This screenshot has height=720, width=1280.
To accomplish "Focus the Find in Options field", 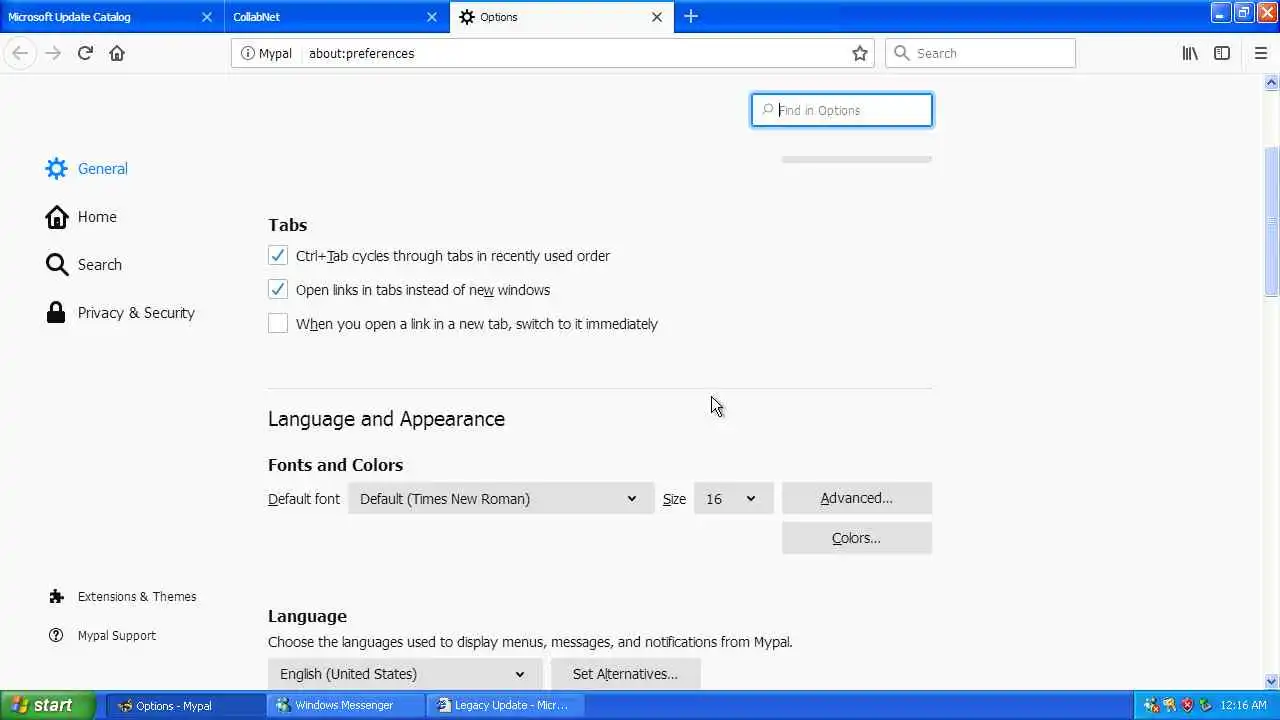I will point(842,110).
